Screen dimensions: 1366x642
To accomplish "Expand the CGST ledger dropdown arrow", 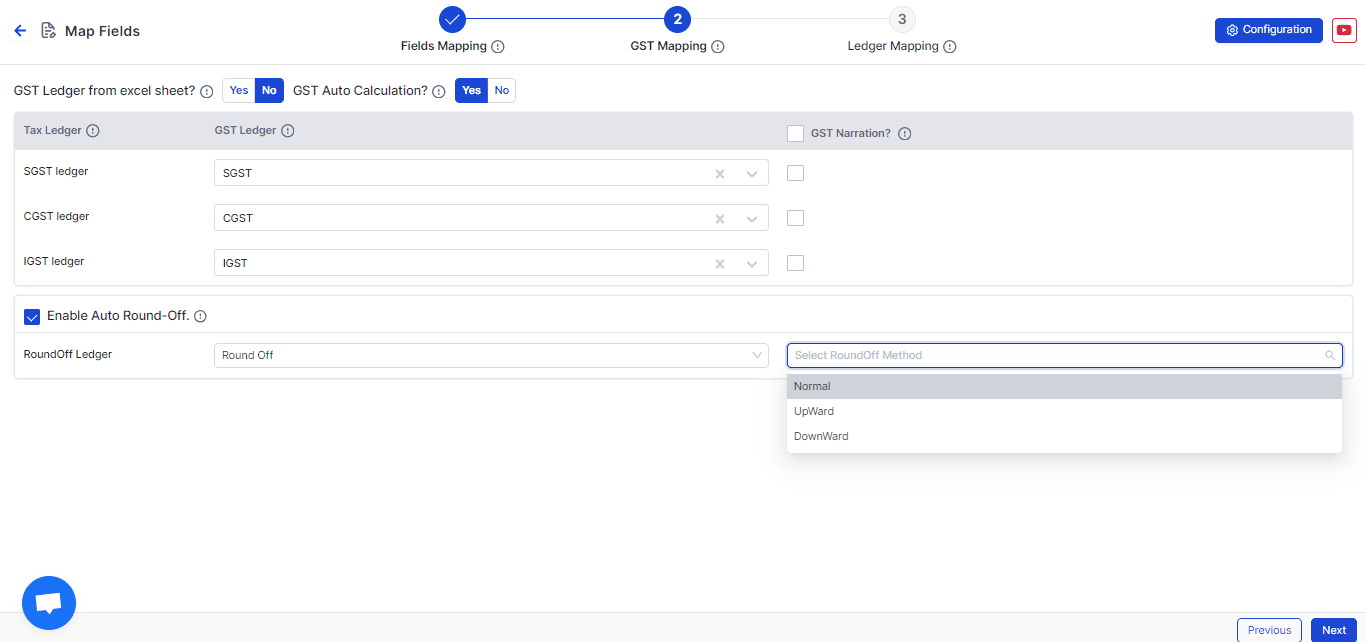I will [x=752, y=219].
